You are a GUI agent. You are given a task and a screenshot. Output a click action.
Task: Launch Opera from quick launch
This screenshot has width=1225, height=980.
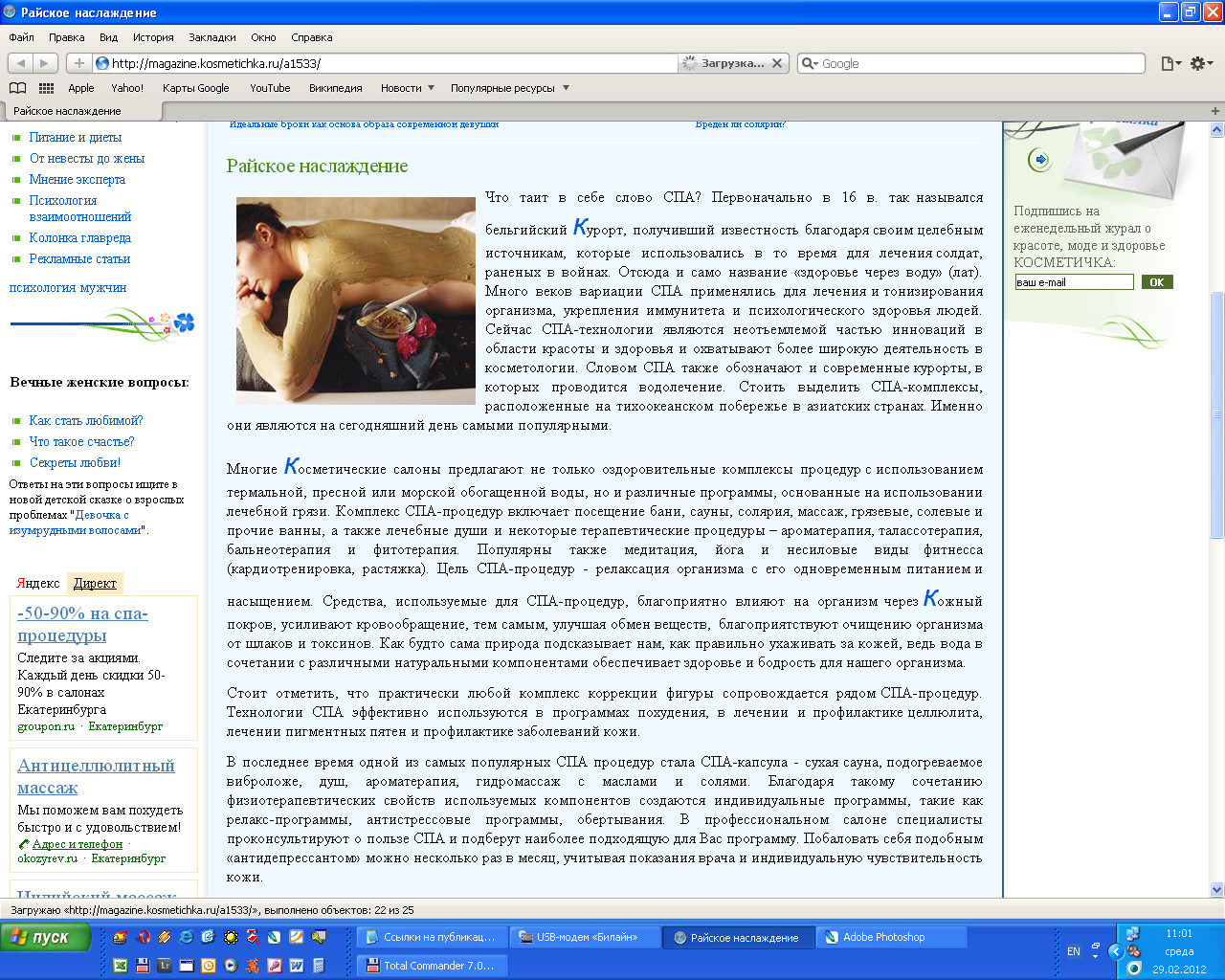[143, 937]
